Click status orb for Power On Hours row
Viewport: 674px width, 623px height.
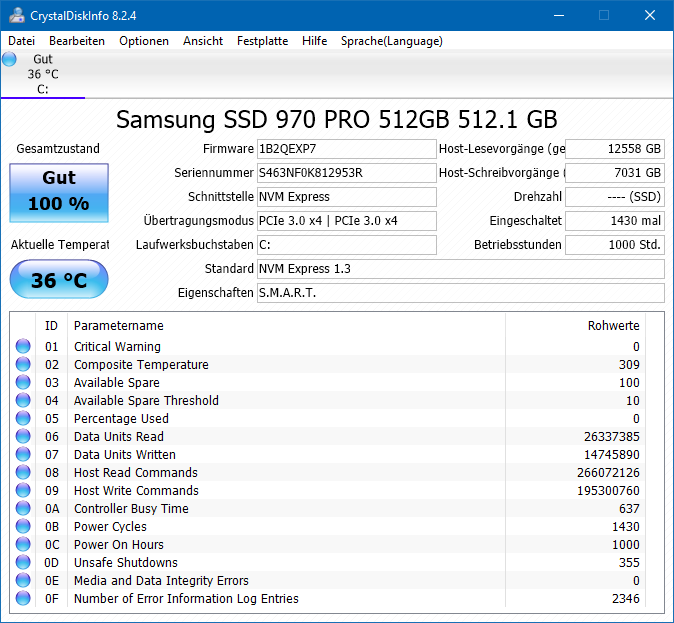click(x=23, y=544)
